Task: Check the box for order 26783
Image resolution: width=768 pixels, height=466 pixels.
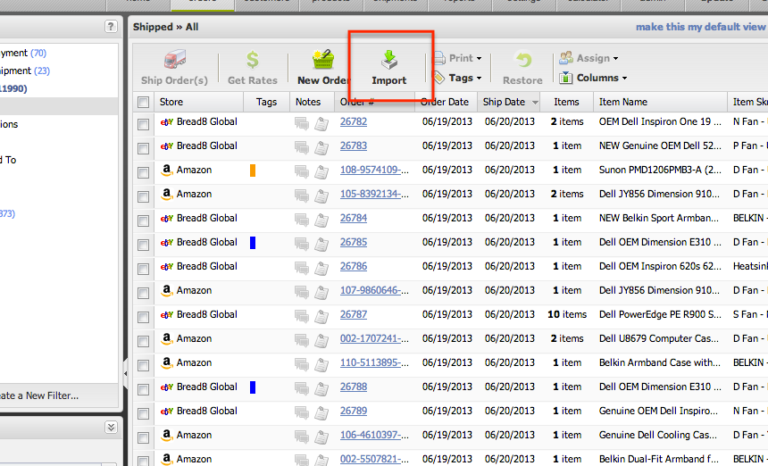Action: pyautogui.click(x=143, y=148)
